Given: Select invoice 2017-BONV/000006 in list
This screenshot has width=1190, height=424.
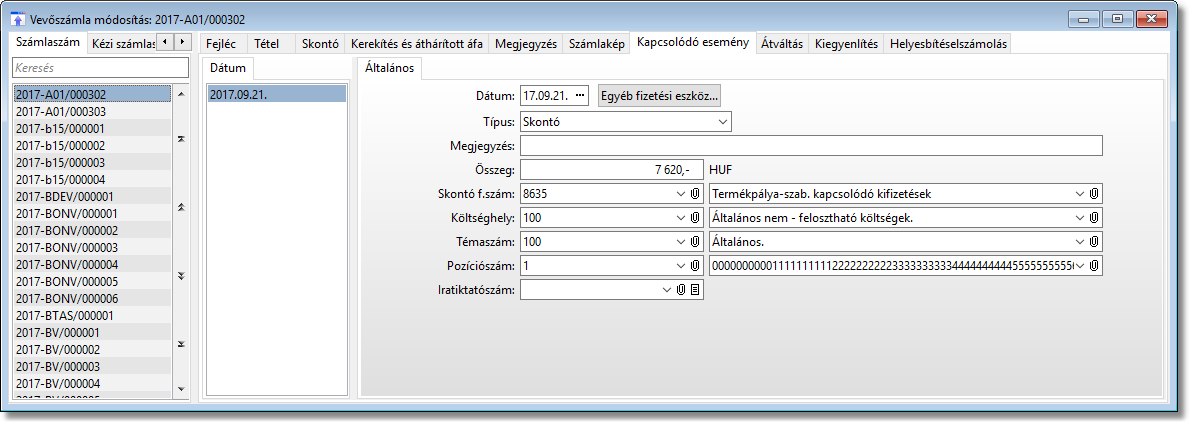Looking at the screenshot, I should click(x=91, y=298).
